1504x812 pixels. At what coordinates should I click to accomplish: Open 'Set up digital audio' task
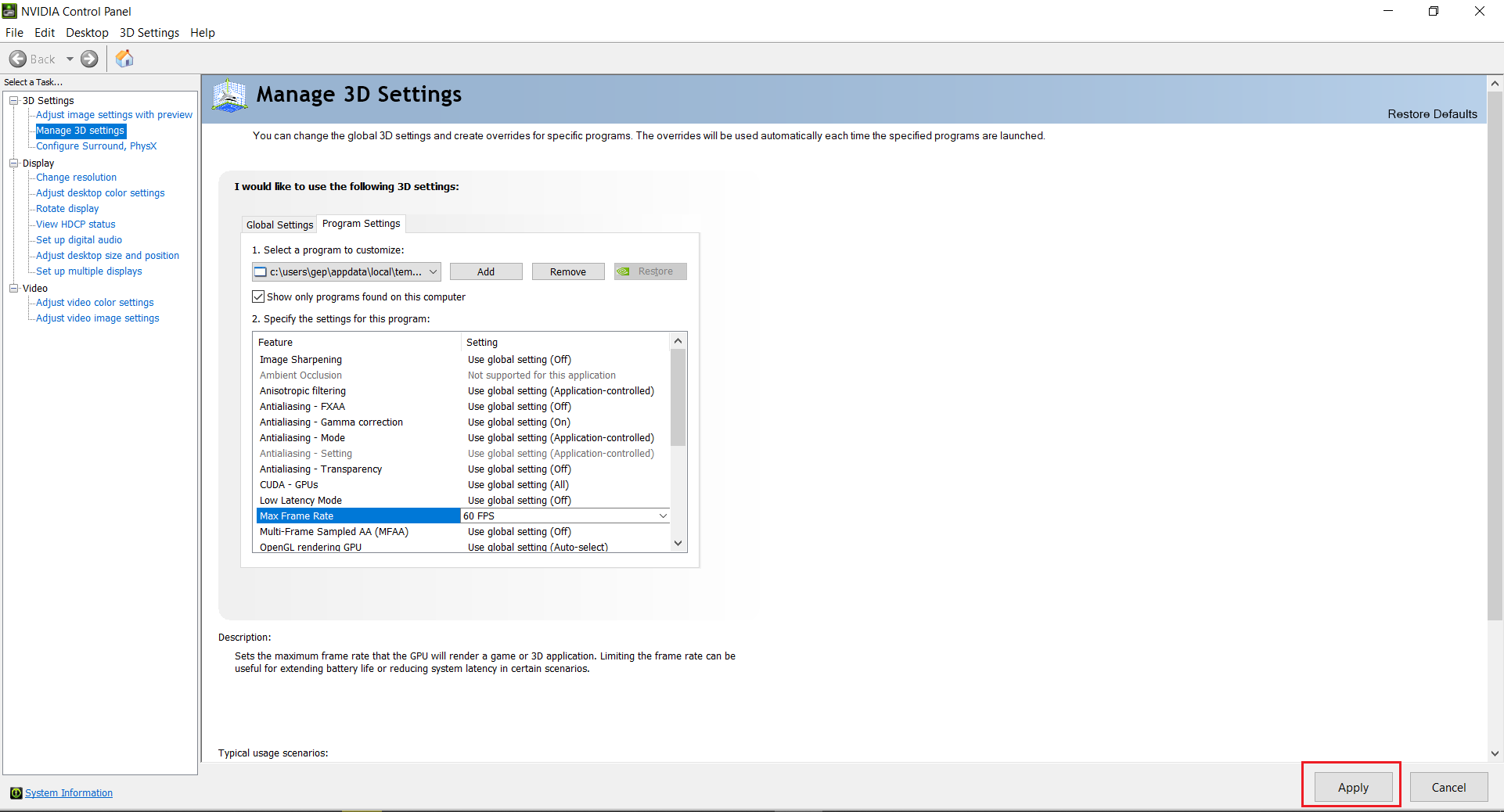(79, 240)
